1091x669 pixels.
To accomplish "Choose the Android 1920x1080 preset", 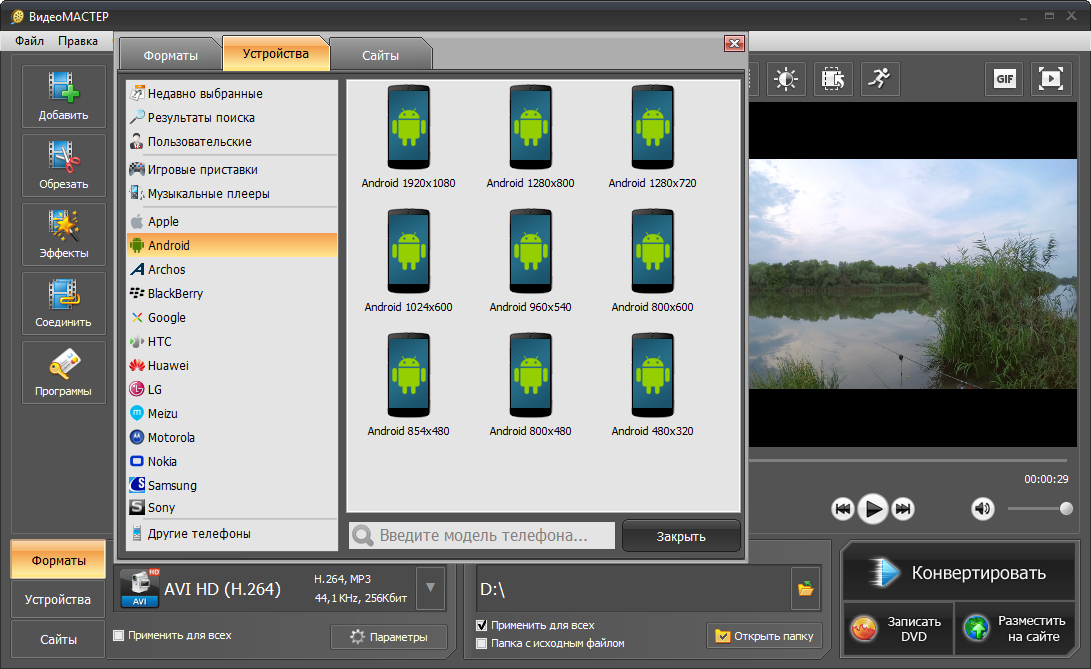I will coord(408,137).
